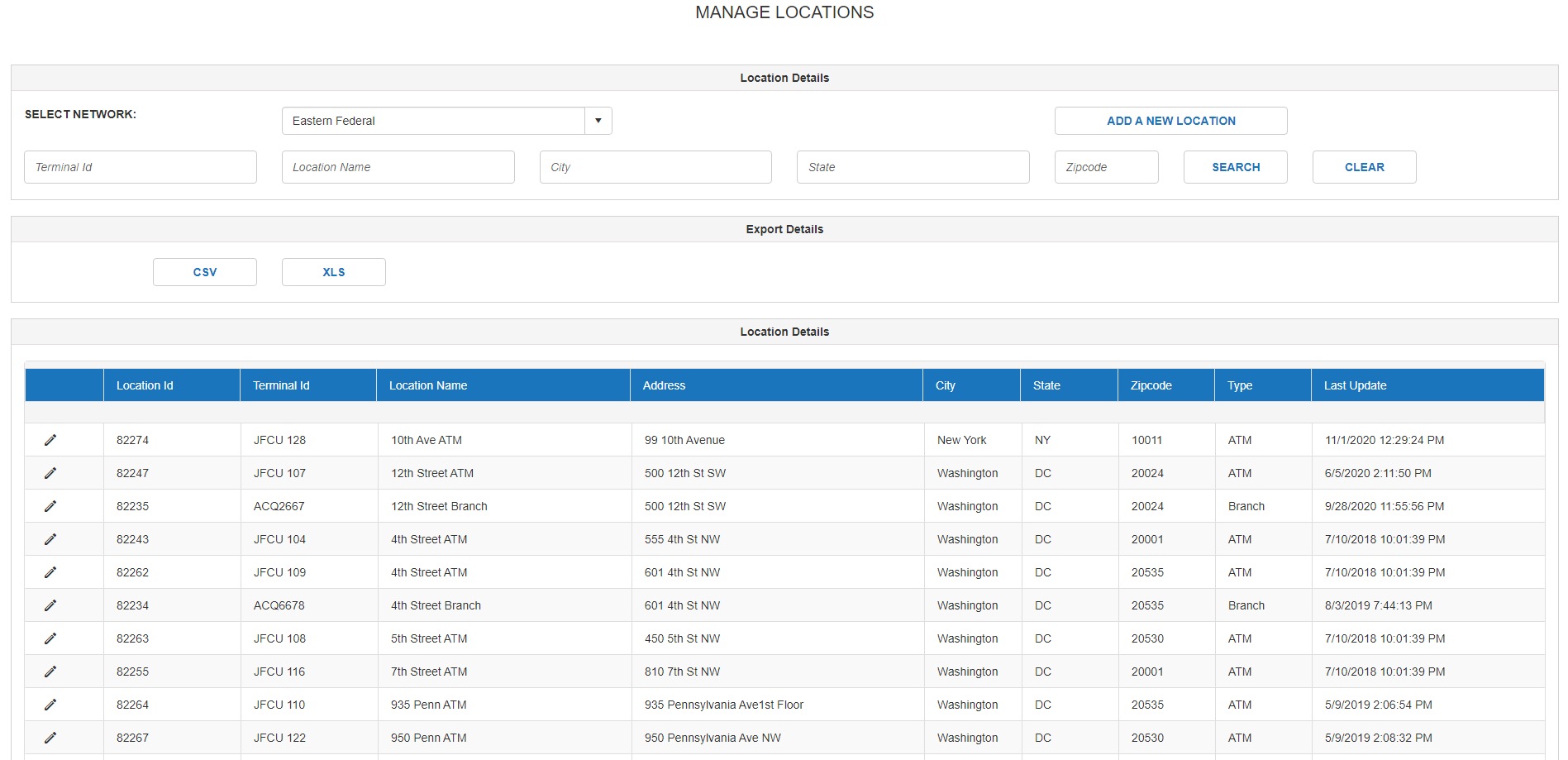Edit location 82235 with pencil icon
This screenshot has height=760, width=1568.
pyautogui.click(x=50, y=506)
